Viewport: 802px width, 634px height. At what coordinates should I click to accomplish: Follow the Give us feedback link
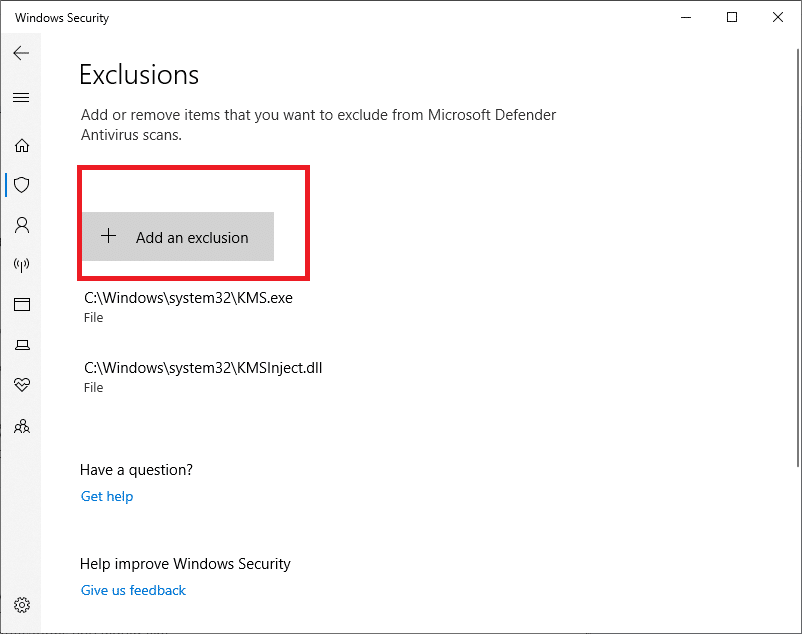pos(133,590)
